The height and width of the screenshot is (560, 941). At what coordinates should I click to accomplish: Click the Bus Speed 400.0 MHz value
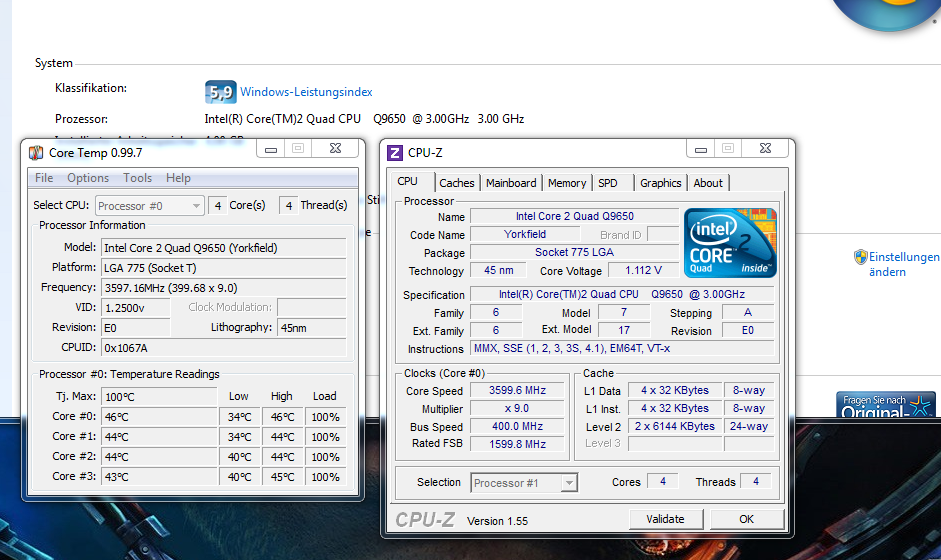click(517, 426)
